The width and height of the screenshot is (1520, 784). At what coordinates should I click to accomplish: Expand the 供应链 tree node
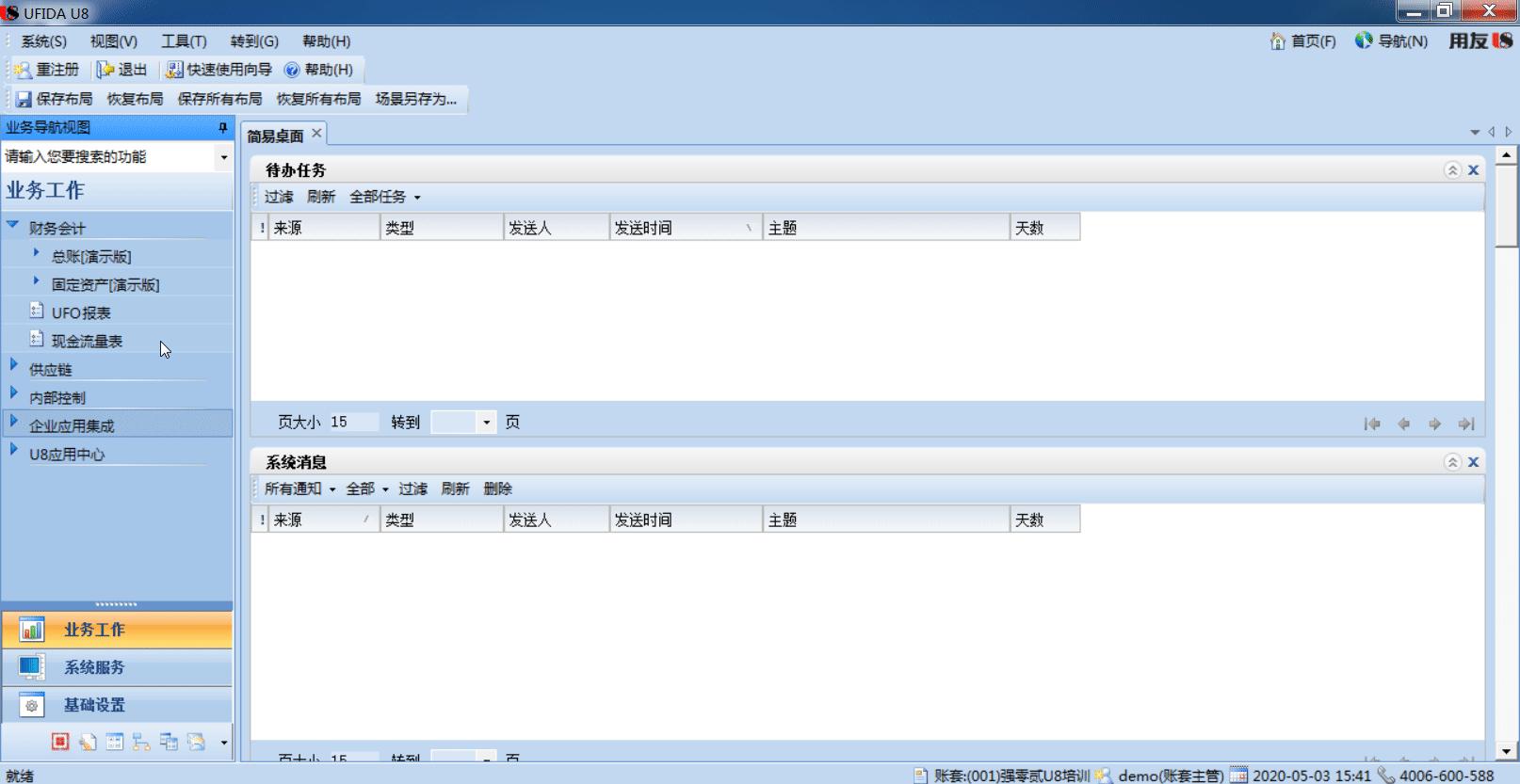coord(13,365)
